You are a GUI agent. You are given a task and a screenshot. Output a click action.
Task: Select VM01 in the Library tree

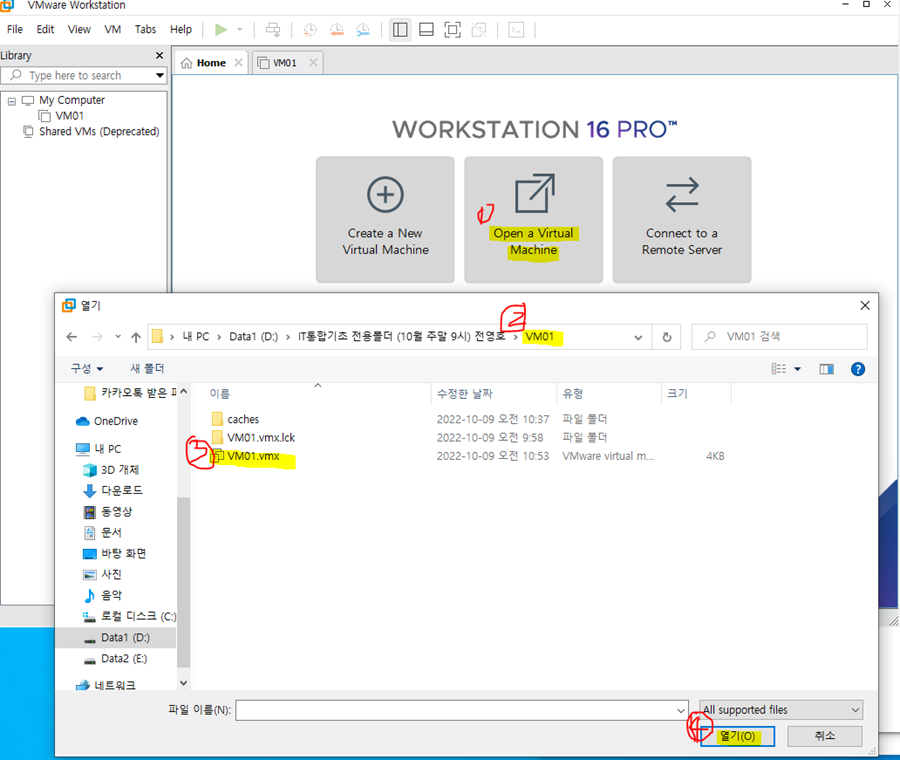pos(69,116)
